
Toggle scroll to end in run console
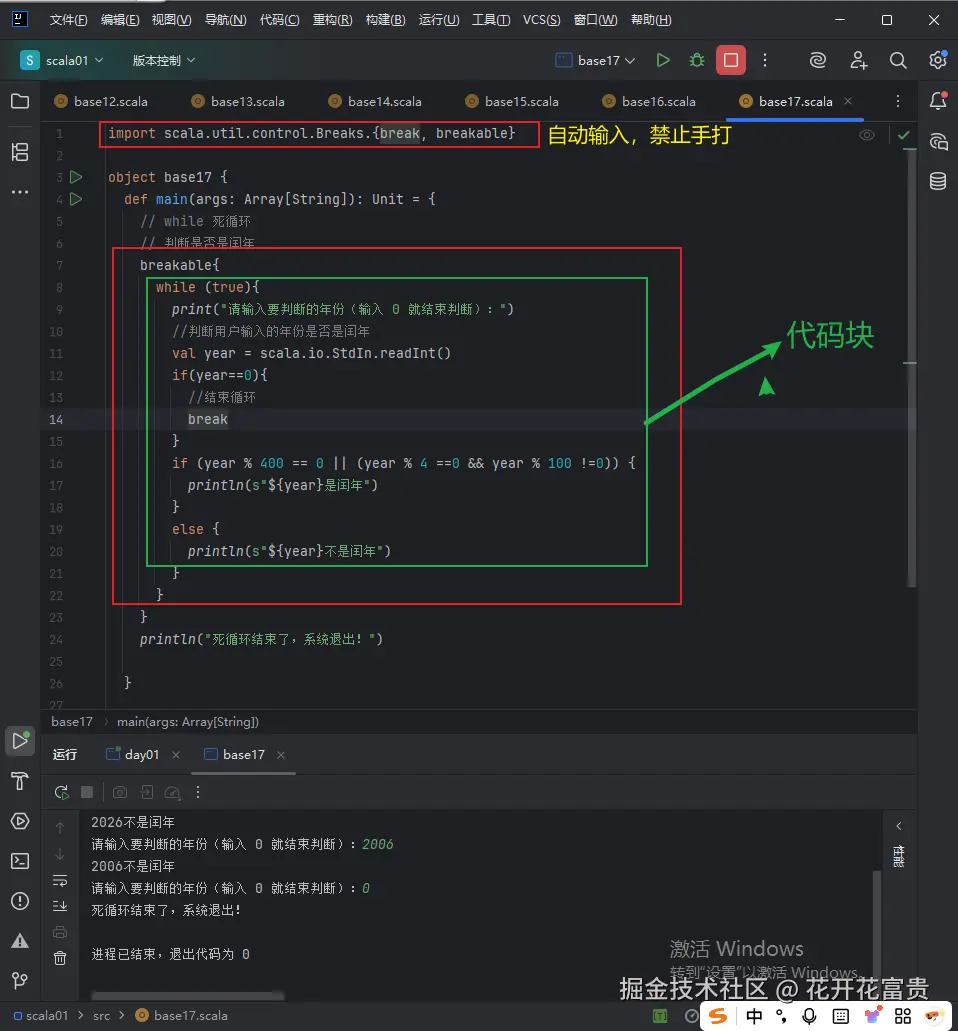pyautogui.click(x=60, y=906)
